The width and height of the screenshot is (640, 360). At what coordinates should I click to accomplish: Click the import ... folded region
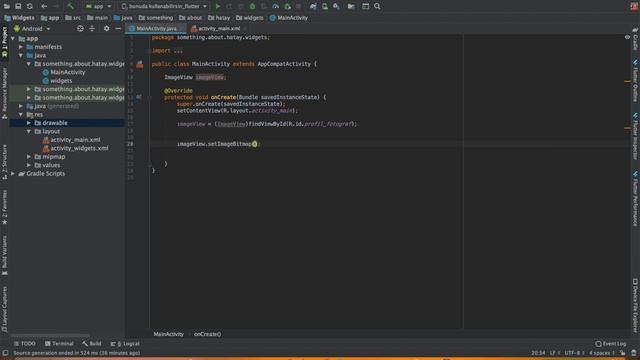(167, 51)
